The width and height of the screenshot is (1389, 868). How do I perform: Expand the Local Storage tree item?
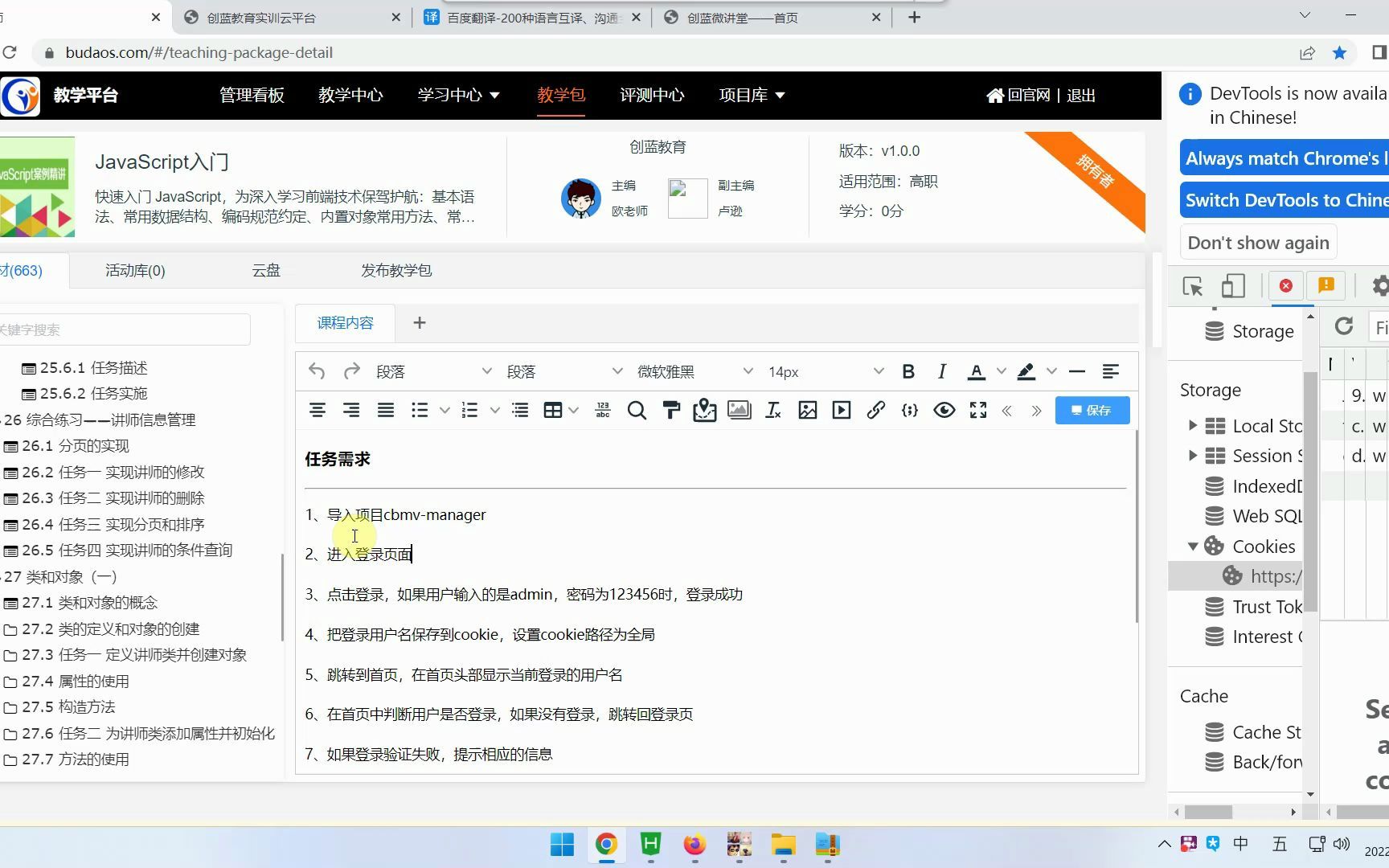coord(1193,426)
